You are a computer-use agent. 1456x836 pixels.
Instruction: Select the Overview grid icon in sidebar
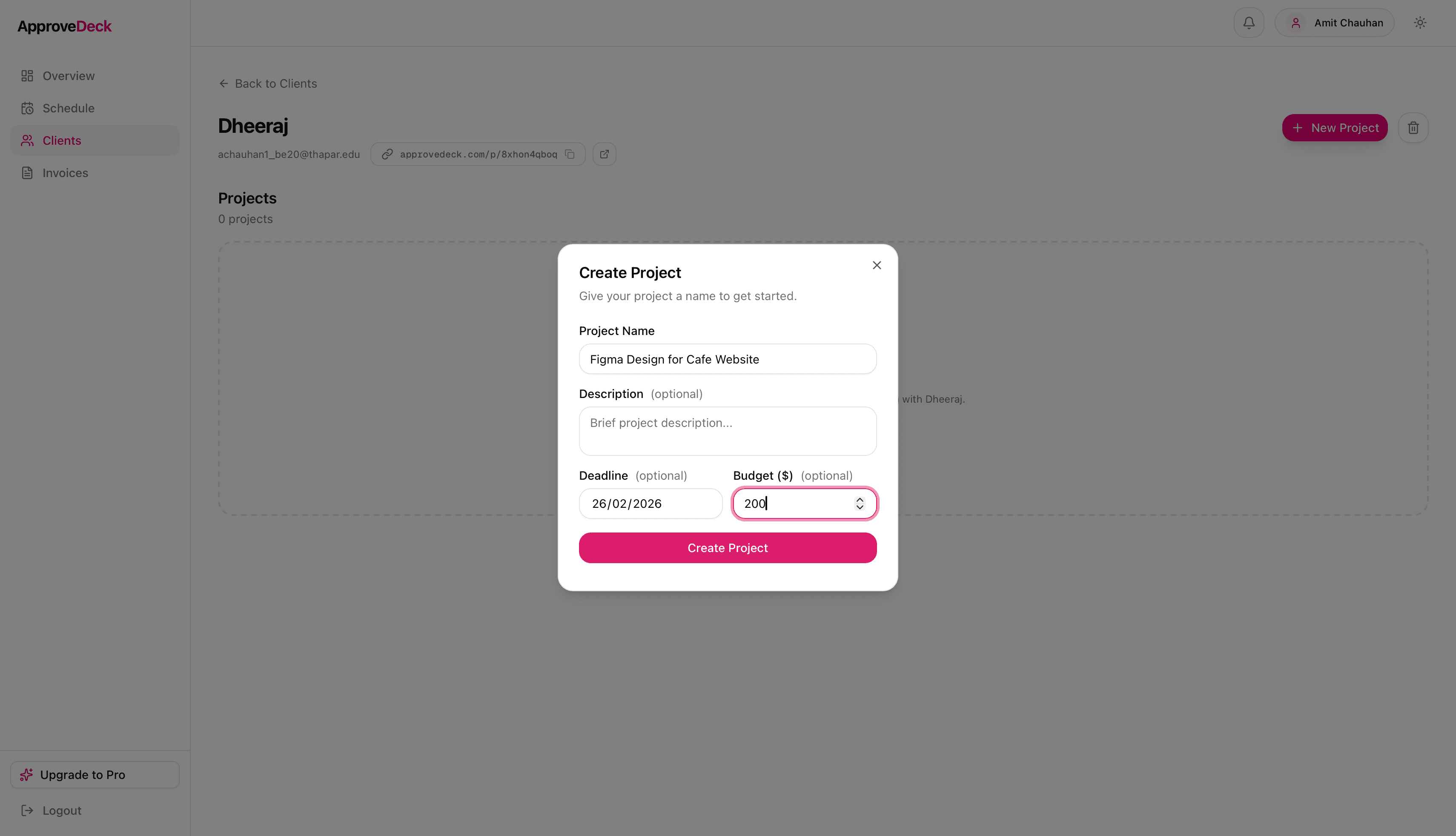click(27, 75)
